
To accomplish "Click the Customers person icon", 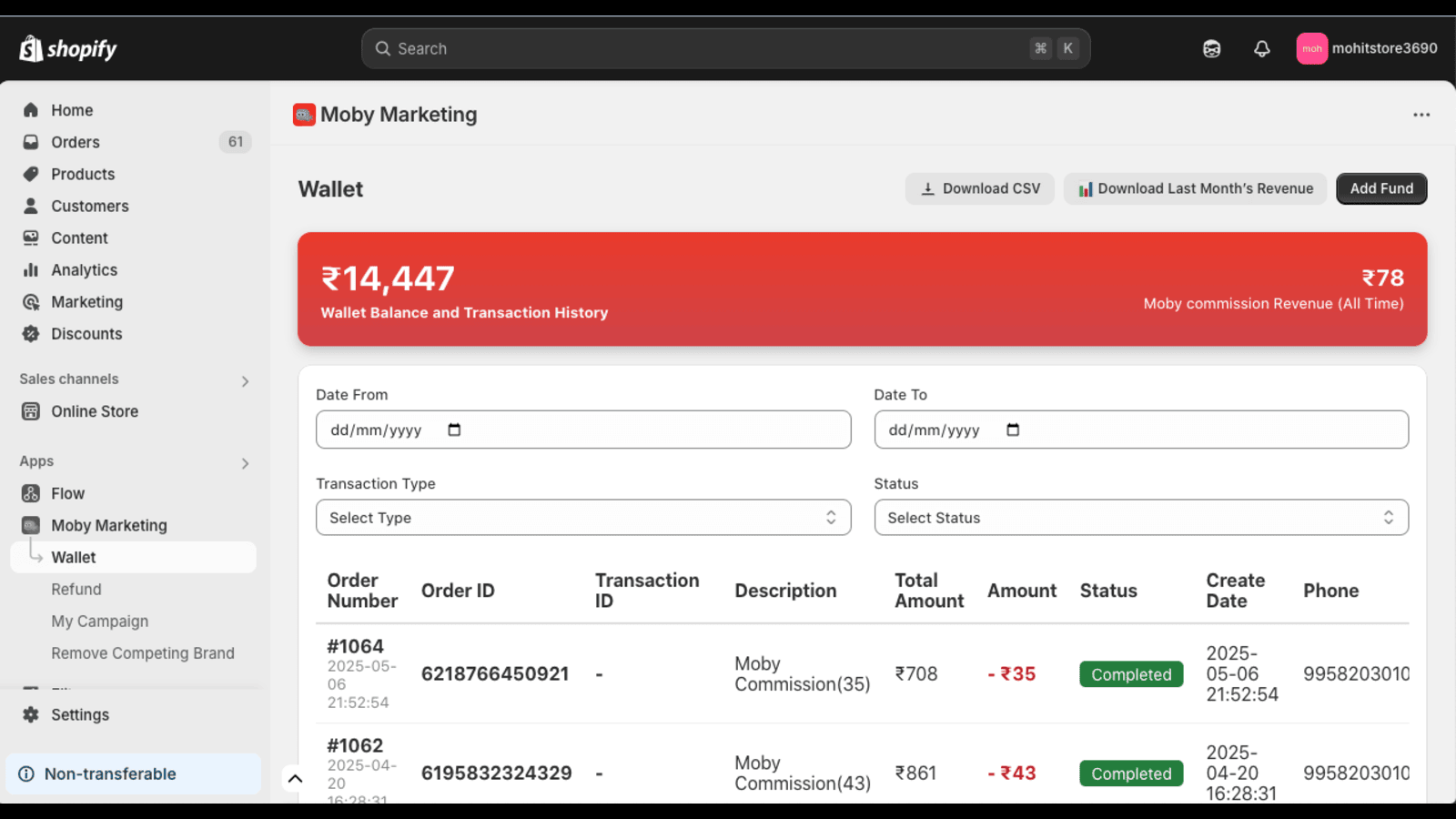I will click(x=31, y=206).
